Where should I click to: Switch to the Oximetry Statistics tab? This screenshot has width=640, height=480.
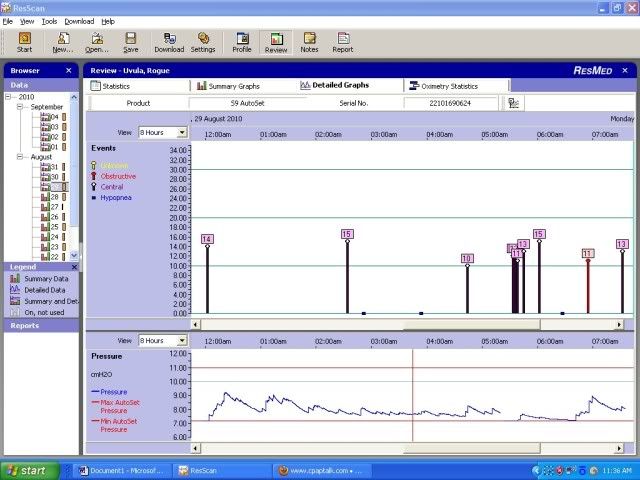tap(448, 86)
